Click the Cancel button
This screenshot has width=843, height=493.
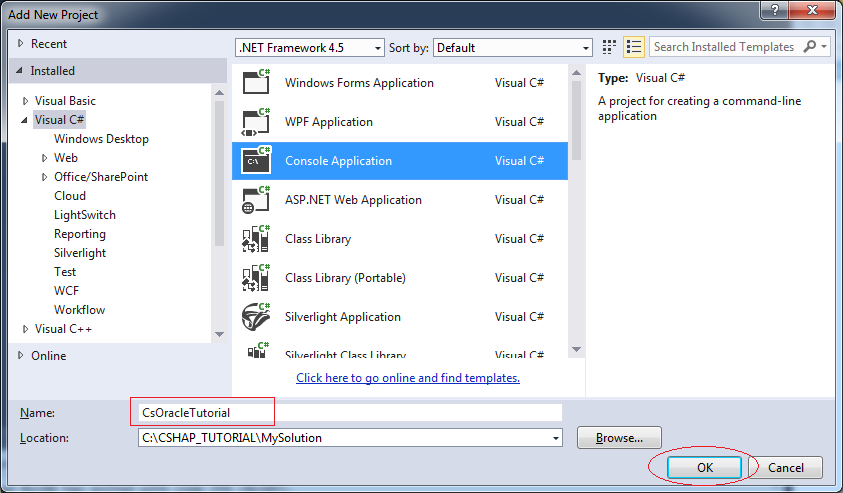785,468
